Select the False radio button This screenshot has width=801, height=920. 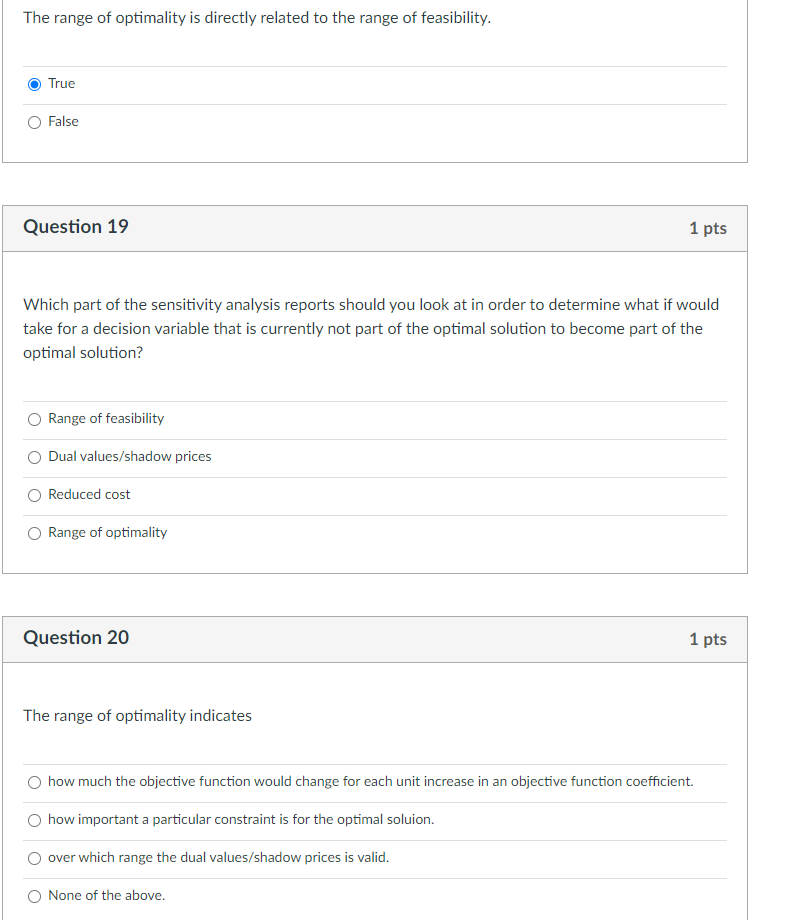pos(35,122)
